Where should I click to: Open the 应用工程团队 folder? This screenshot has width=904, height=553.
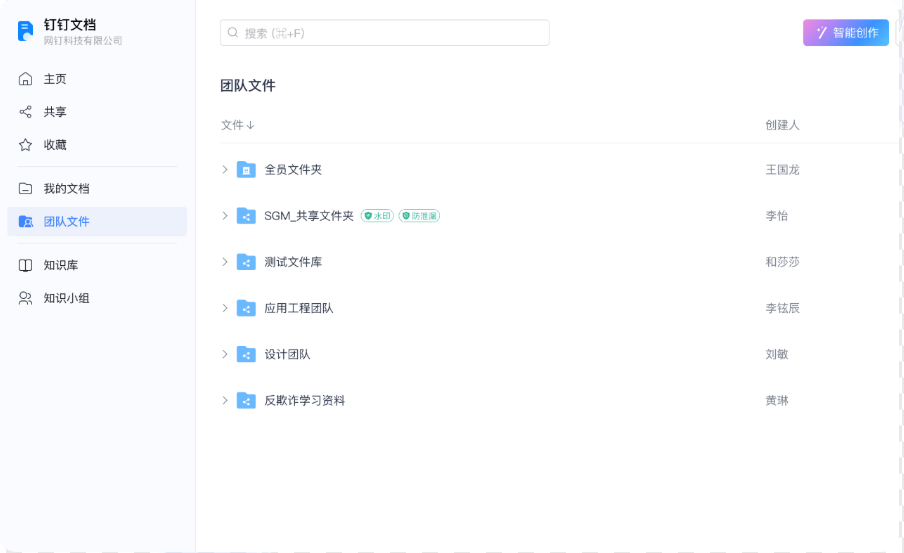(299, 308)
